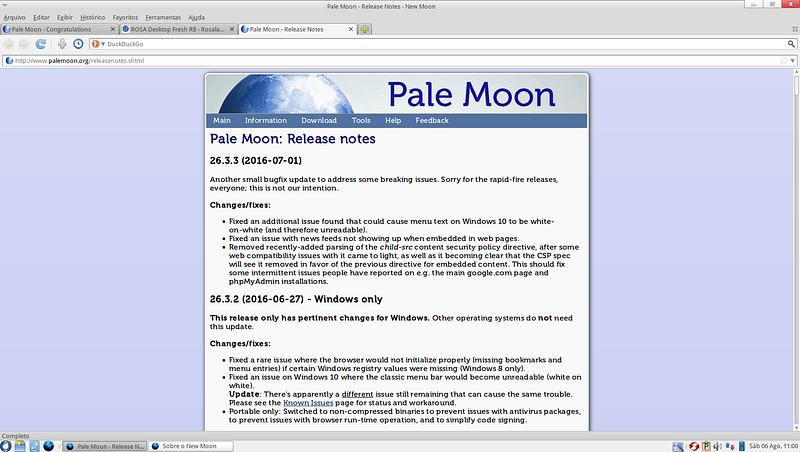The image size is (800, 452).
Task: Go back using the back arrow
Action: [x=9, y=44]
